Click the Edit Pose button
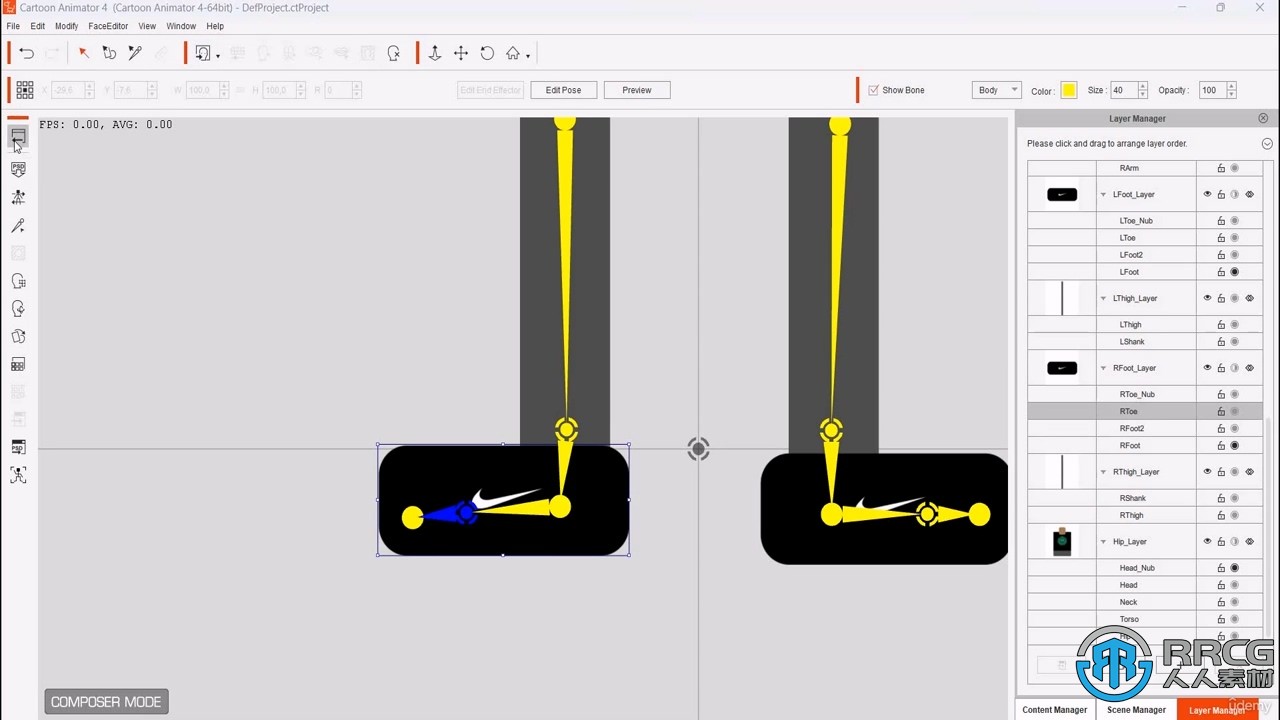 point(563,90)
